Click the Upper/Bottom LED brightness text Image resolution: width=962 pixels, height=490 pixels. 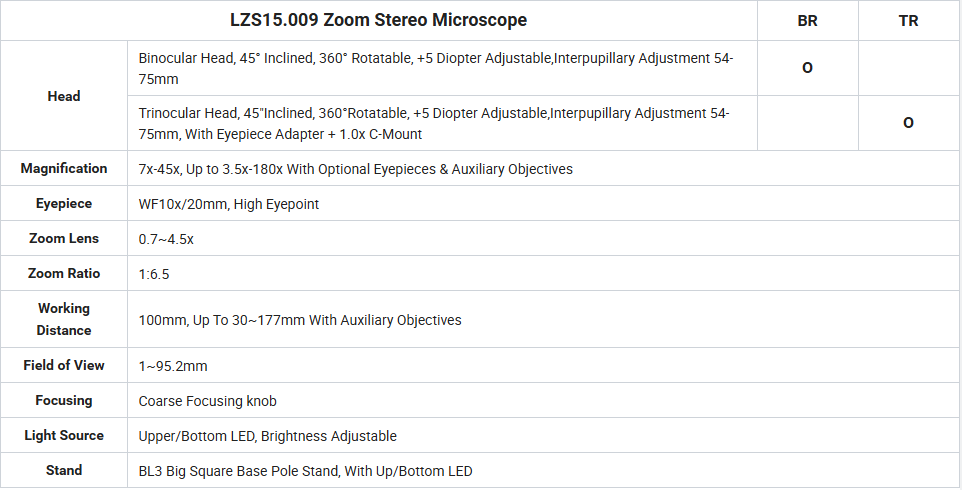(x=267, y=436)
